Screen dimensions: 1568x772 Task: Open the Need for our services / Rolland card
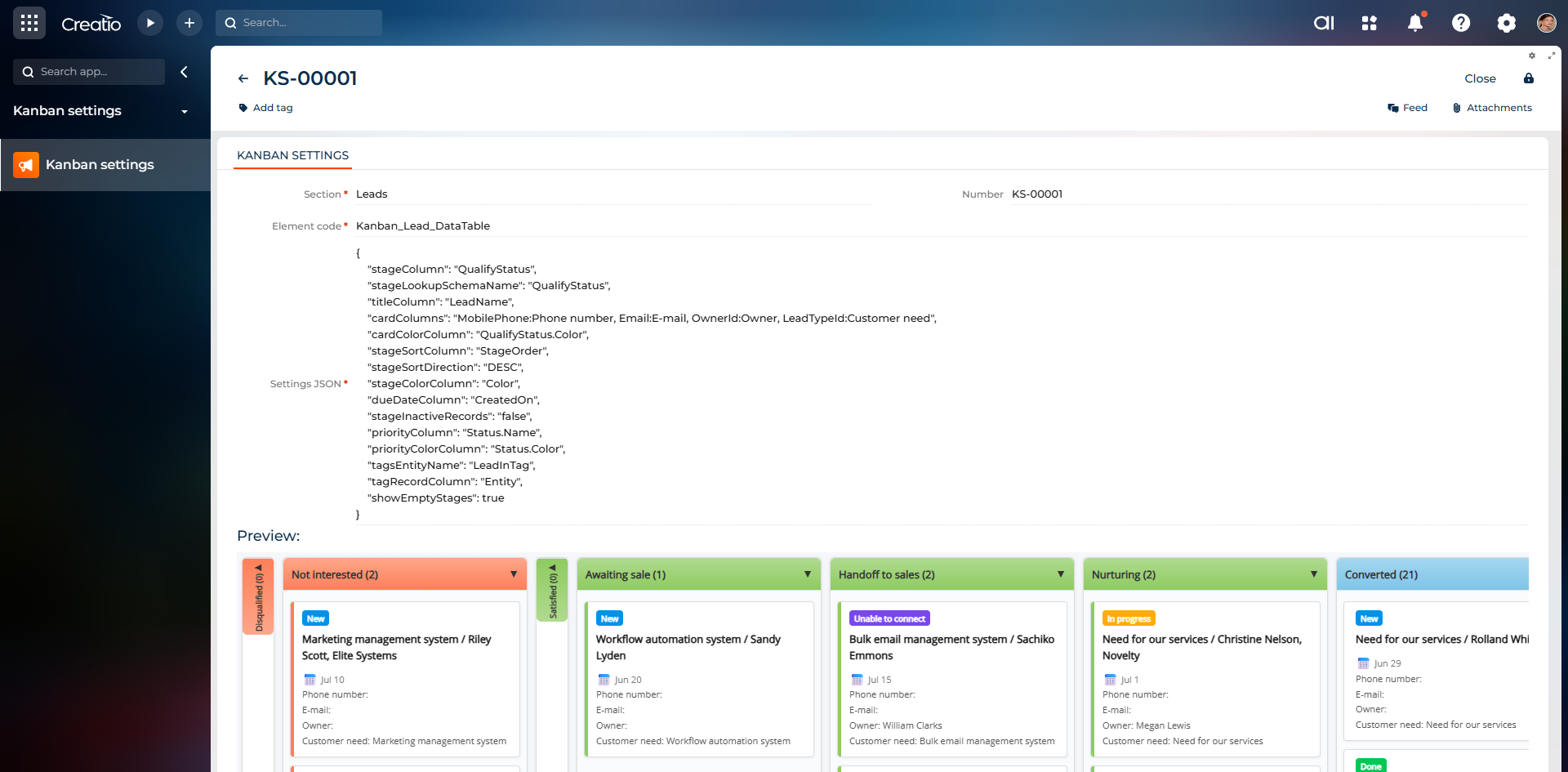tap(1437, 671)
